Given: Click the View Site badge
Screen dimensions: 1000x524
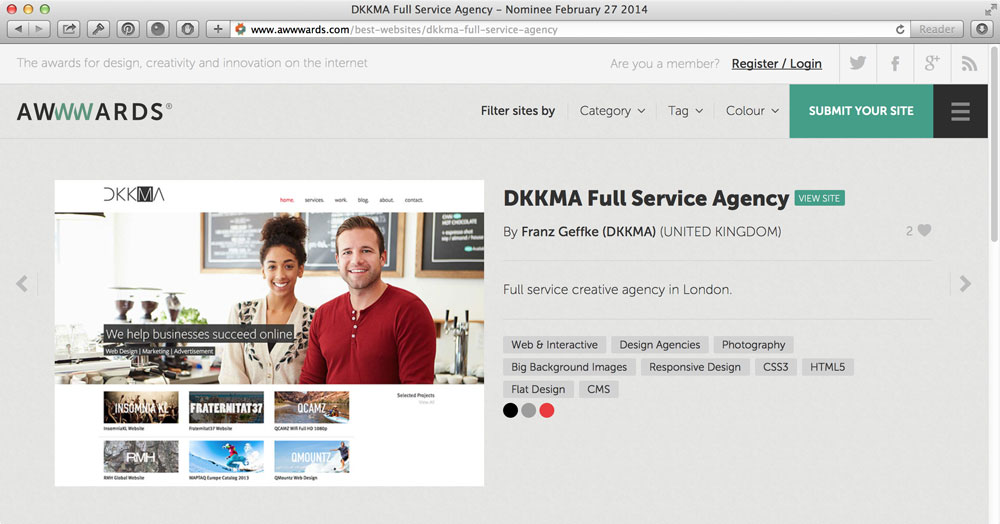Looking at the screenshot, I should tap(820, 198).
